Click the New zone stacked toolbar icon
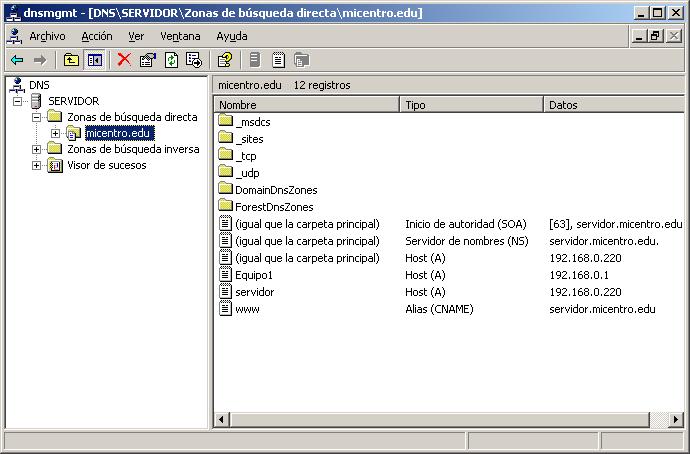Viewport: 690px width, 454px height. (301, 60)
